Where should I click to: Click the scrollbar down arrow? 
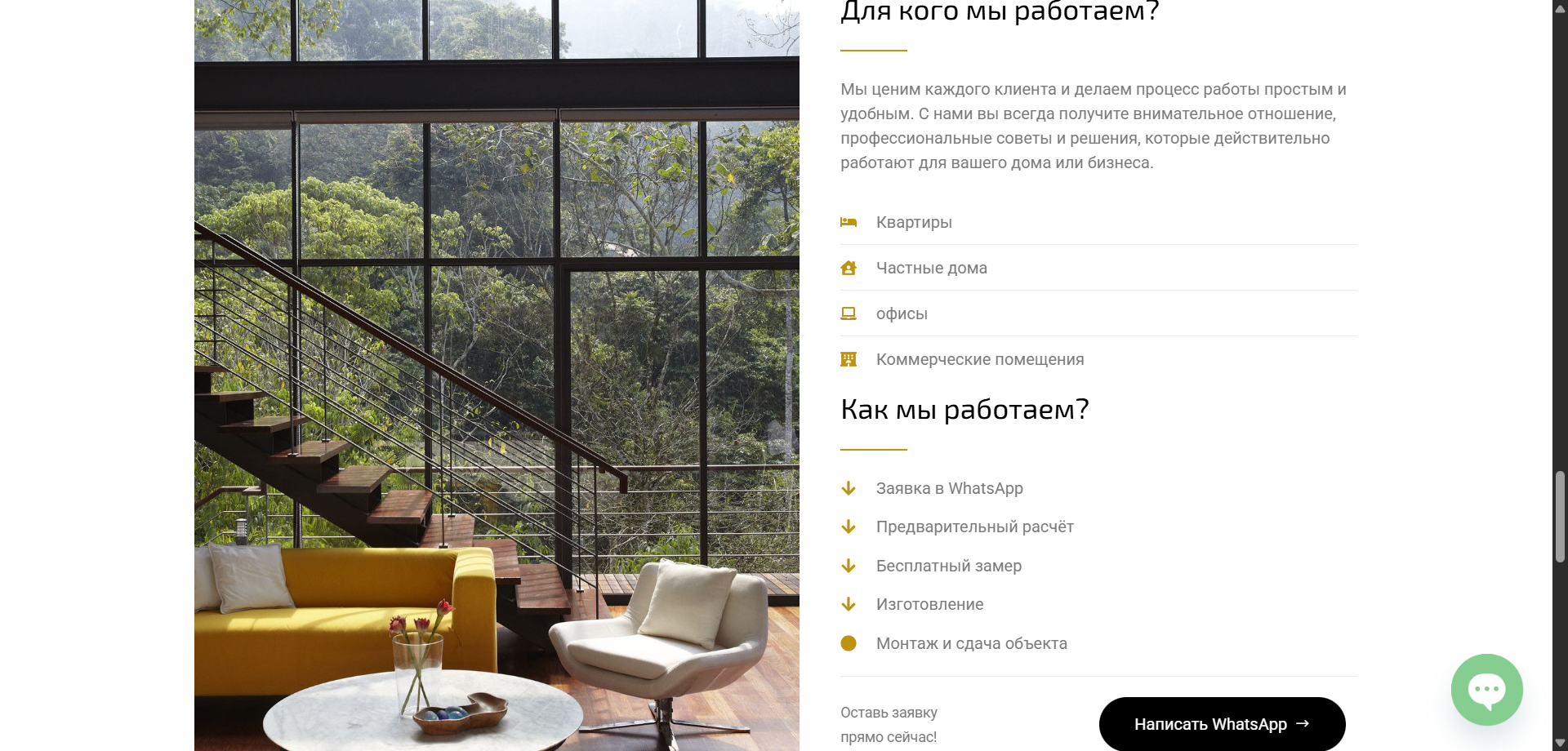click(1560, 743)
